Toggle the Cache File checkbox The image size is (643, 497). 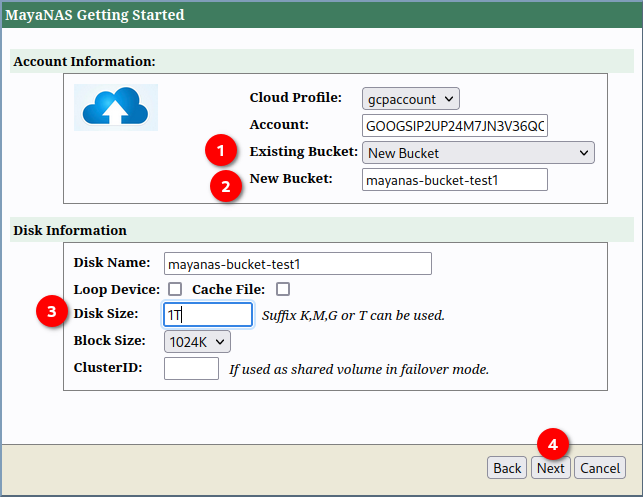click(x=283, y=289)
